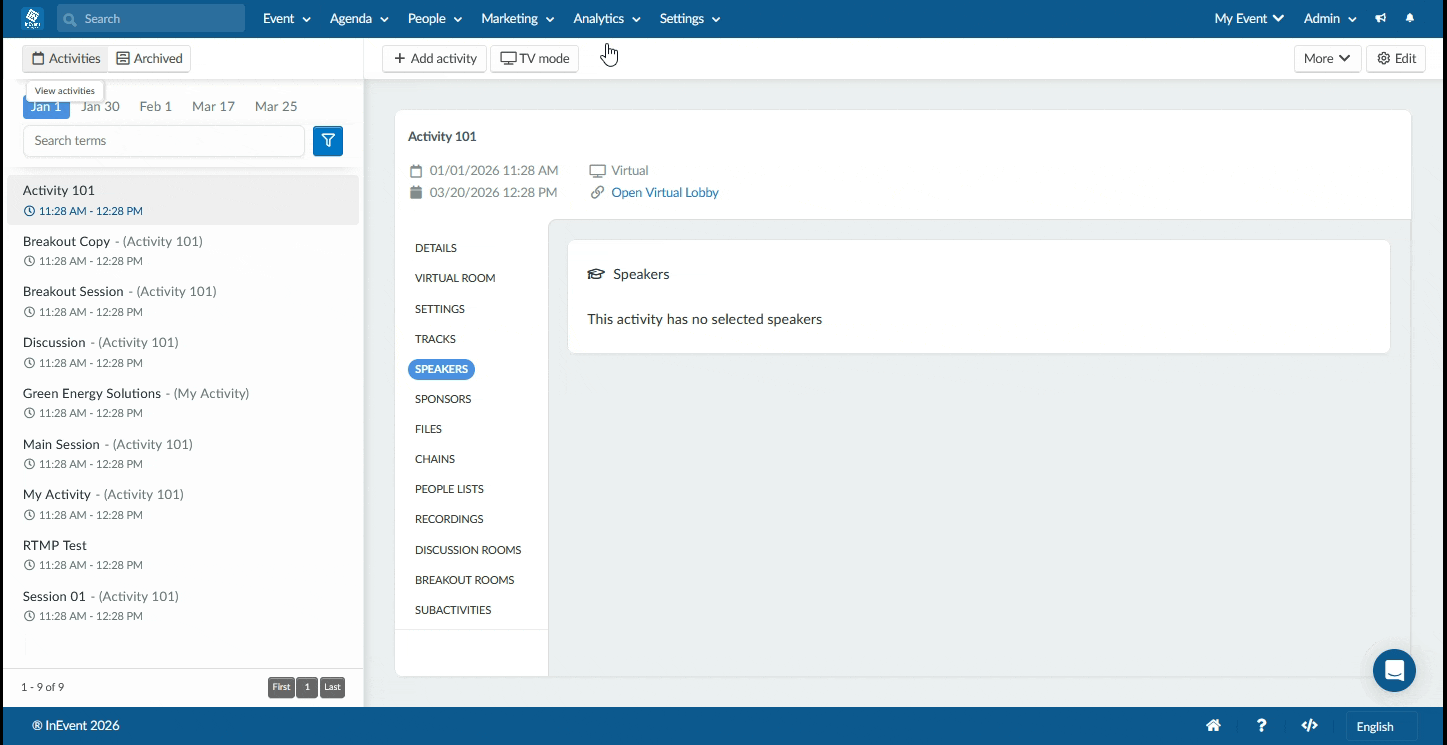1447x745 pixels.
Task: Expand the My Event dropdown
Action: [1249, 18]
